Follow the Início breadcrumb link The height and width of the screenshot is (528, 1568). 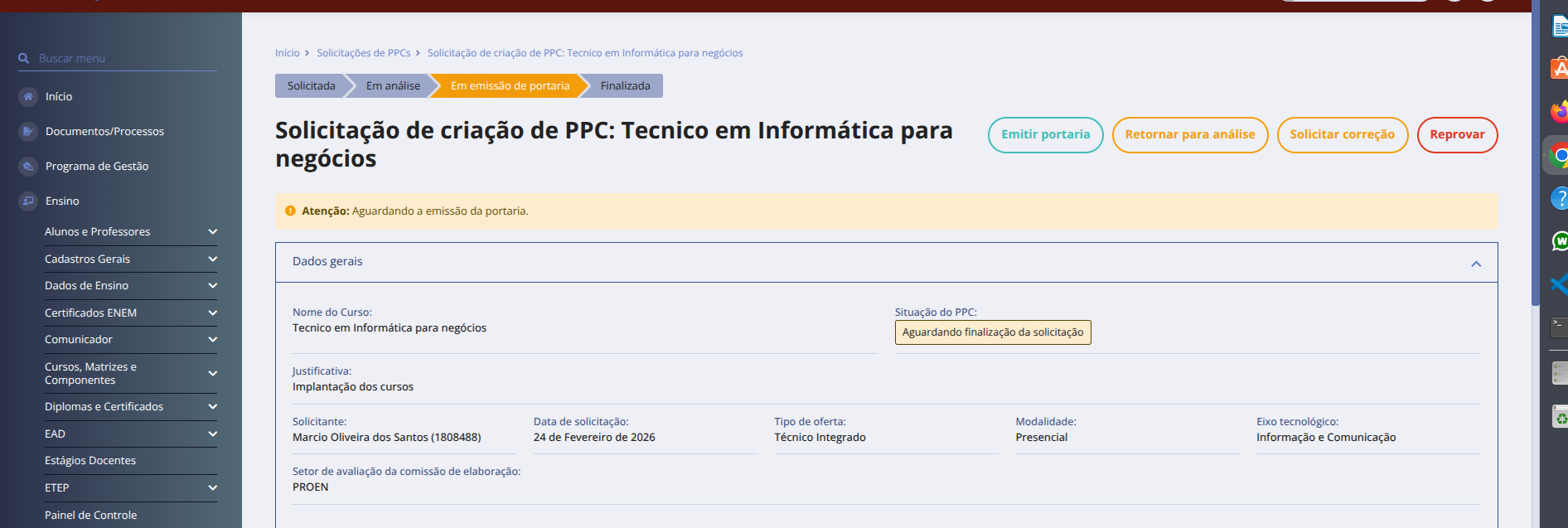(x=288, y=53)
